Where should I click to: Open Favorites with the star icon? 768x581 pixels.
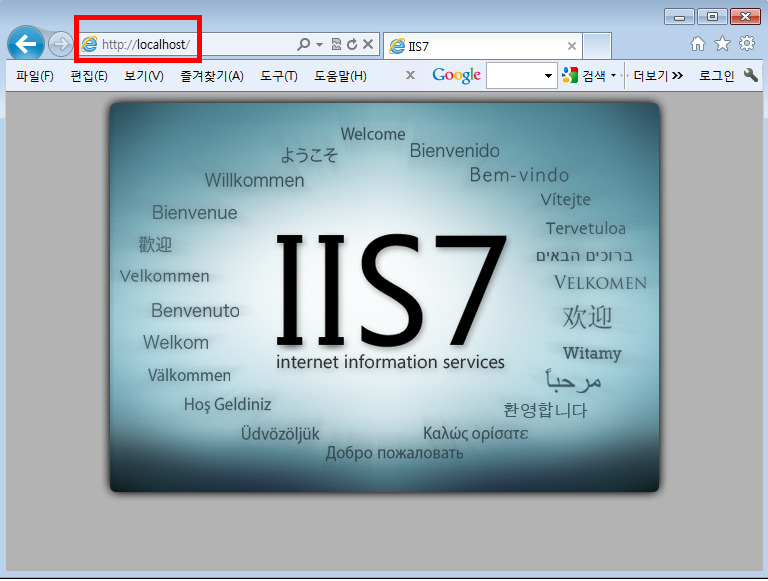click(722, 44)
